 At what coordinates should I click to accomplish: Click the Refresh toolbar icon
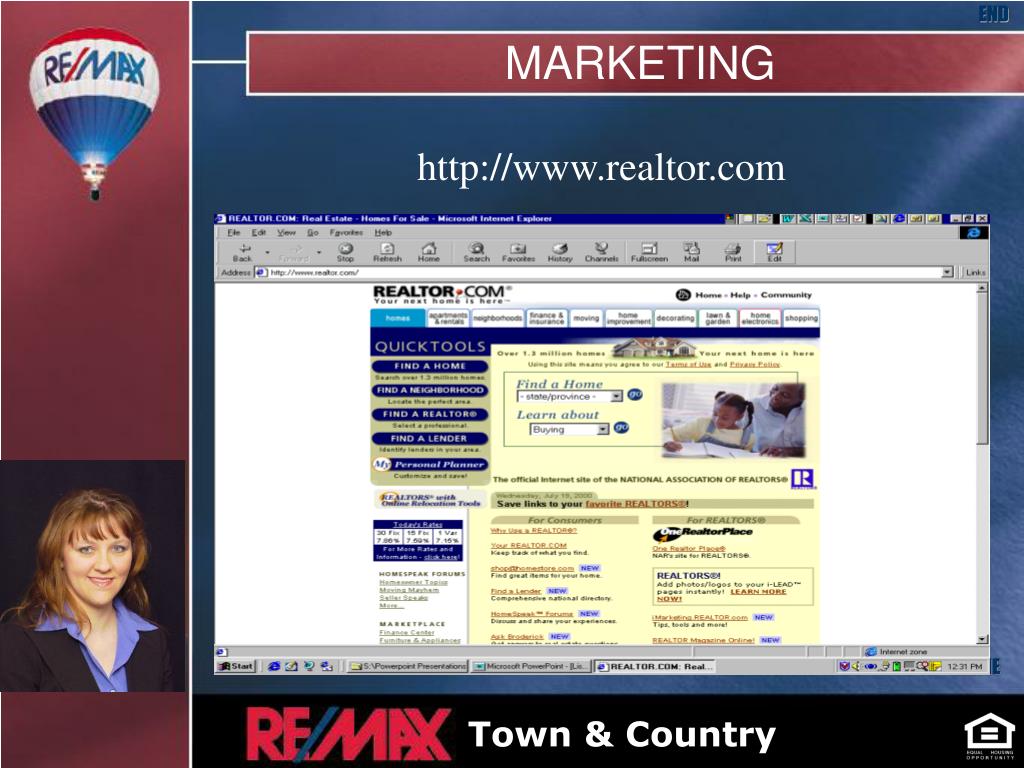387,252
